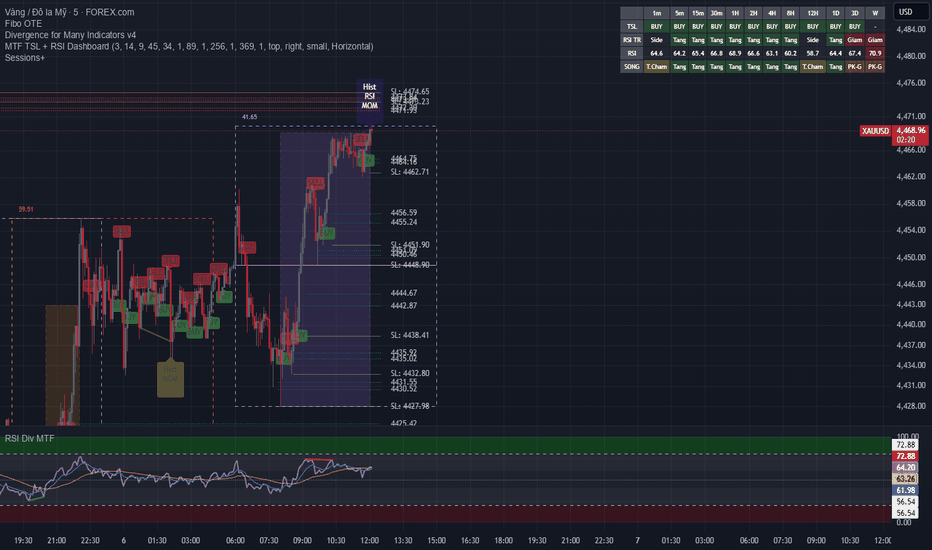Click the red 72.88 RSI value tag
This screenshot has height=550, width=932.
tap(905, 456)
